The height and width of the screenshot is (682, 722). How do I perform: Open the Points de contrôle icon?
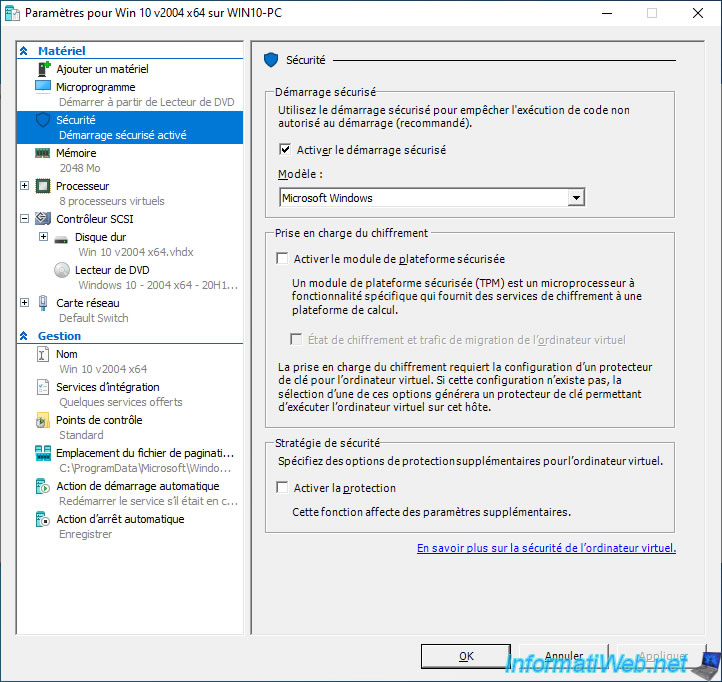(43, 420)
